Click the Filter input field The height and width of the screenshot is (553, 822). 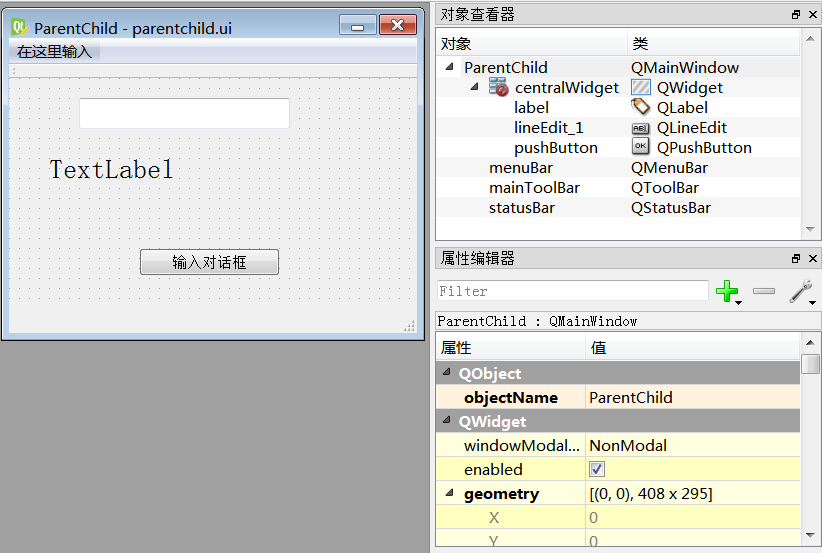click(x=572, y=291)
